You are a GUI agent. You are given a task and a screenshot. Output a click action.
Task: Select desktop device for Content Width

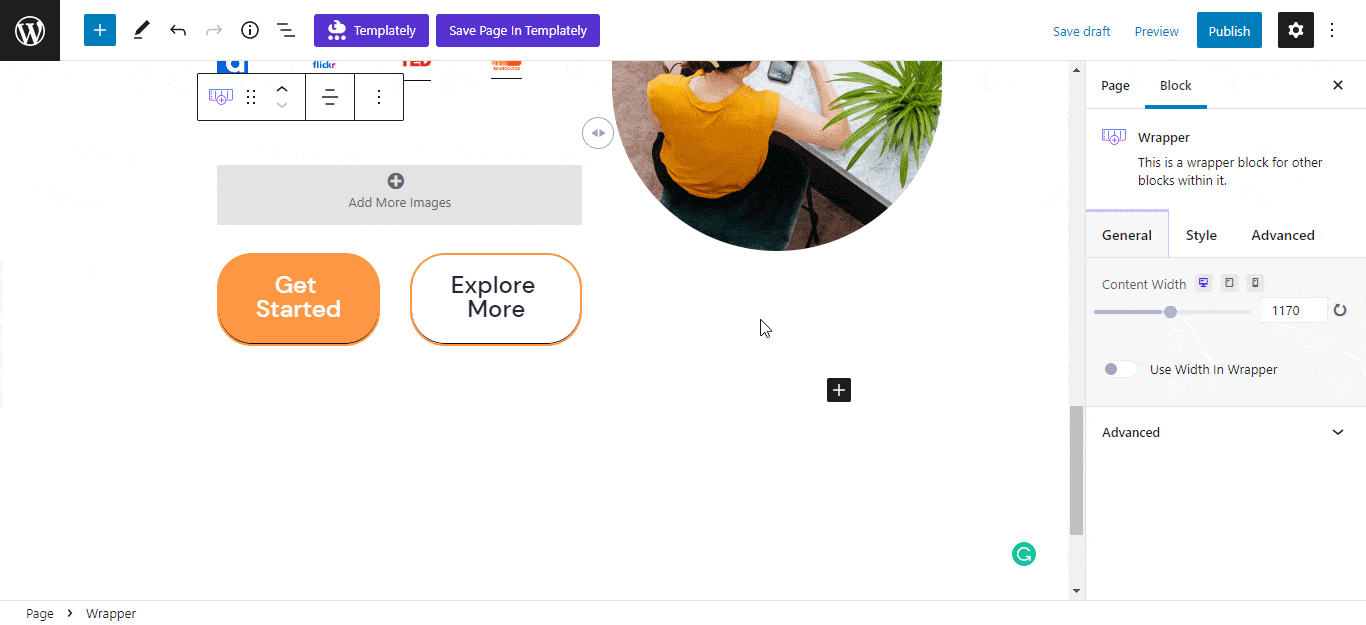click(x=1203, y=283)
